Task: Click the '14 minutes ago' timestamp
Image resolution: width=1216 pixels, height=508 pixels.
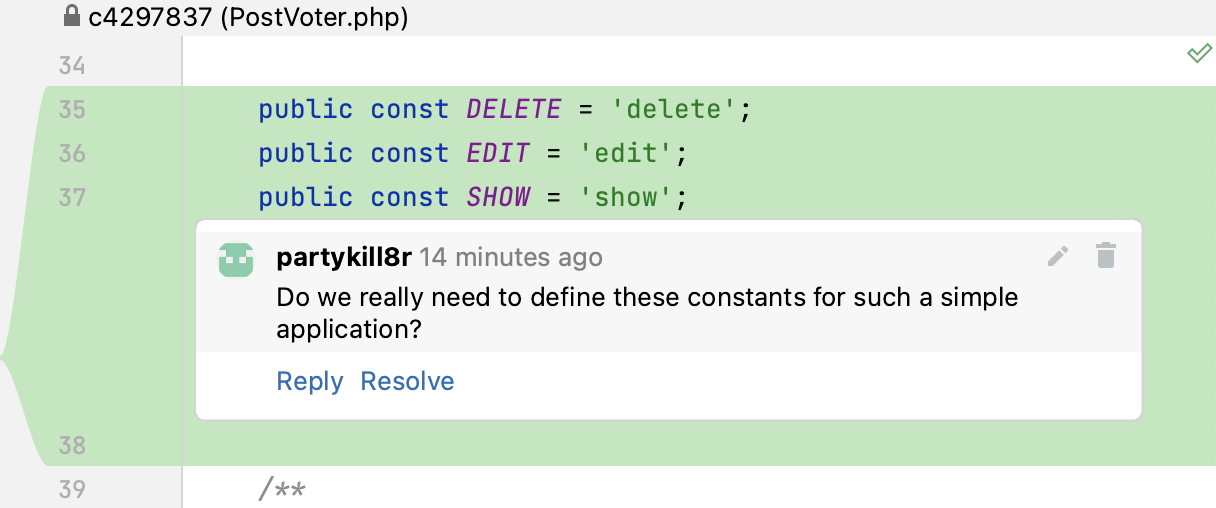Action: point(511,257)
